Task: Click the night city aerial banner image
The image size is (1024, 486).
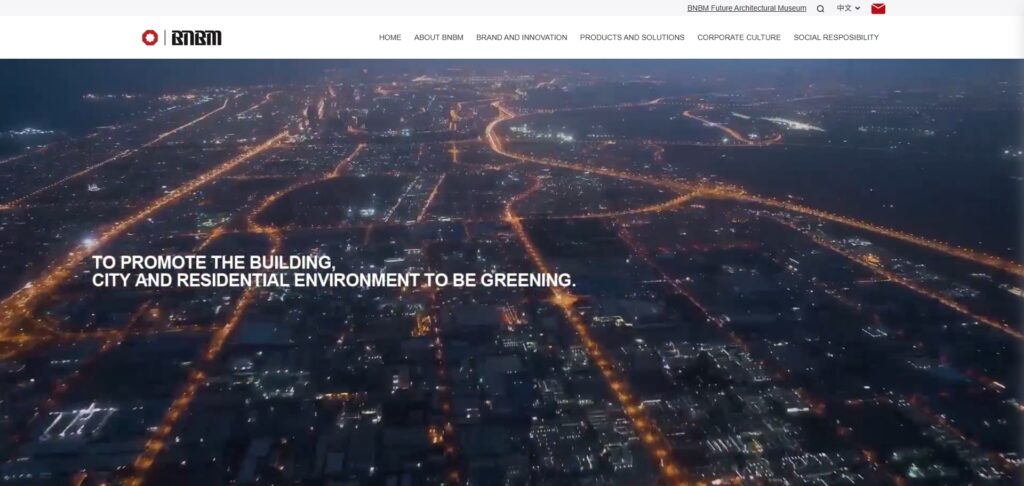Action: [x=700, y=380]
